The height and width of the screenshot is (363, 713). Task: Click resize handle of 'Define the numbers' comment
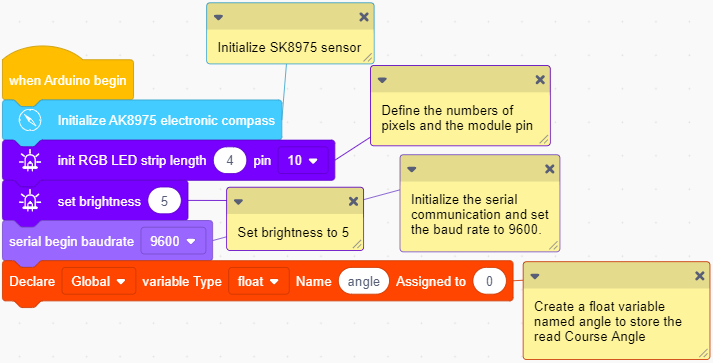(544, 140)
